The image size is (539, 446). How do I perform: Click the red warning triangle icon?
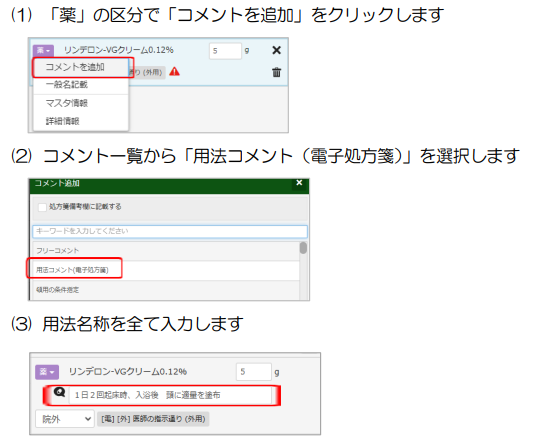point(175,72)
